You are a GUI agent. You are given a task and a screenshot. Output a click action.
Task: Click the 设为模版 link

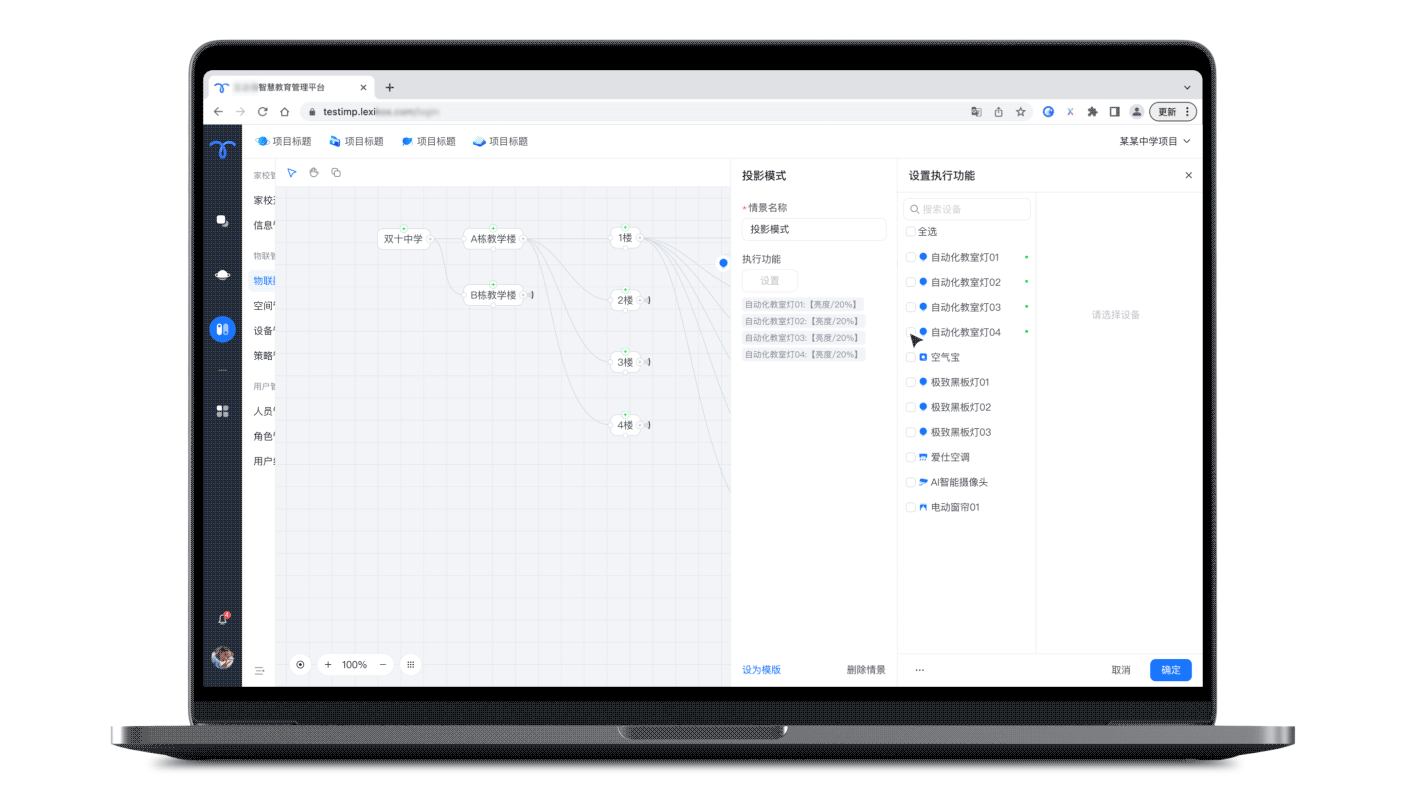[x=761, y=670]
